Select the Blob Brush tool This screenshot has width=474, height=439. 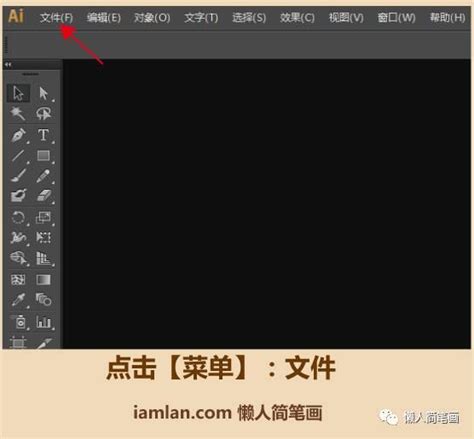coord(18,196)
